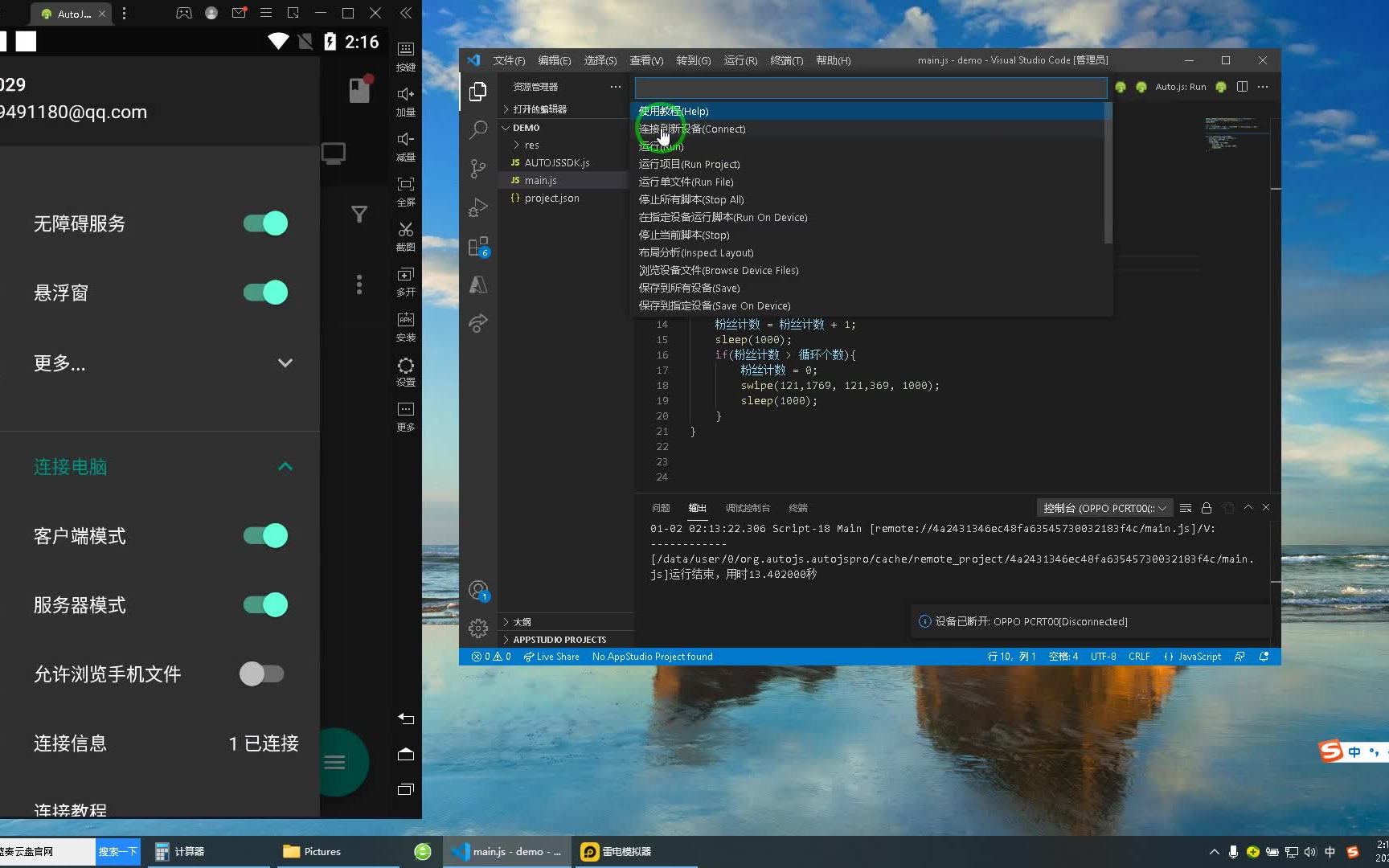
Task: Open Explorer panel more actions ellipsis
Action: tap(616, 87)
